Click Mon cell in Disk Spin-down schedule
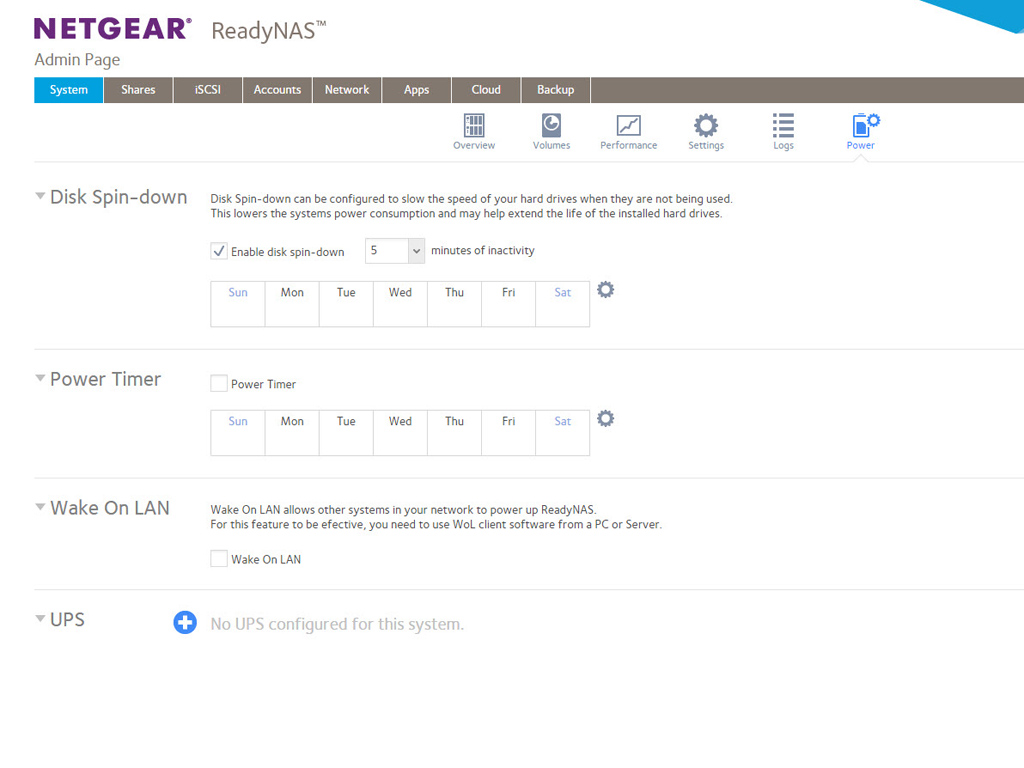Viewport: 1024px width, 768px height. [x=292, y=304]
